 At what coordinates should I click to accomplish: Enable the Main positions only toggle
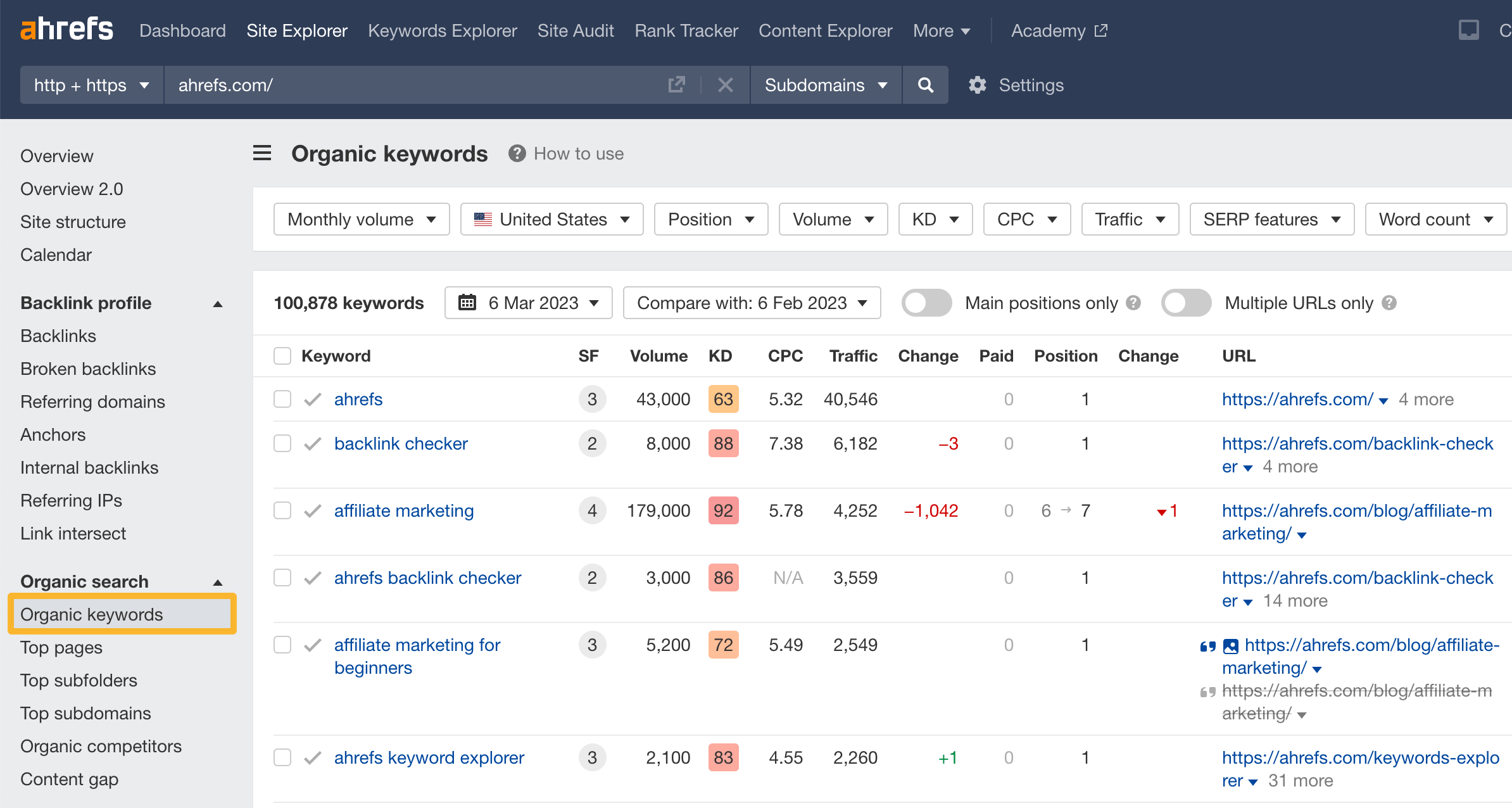pyautogui.click(x=926, y=303)
